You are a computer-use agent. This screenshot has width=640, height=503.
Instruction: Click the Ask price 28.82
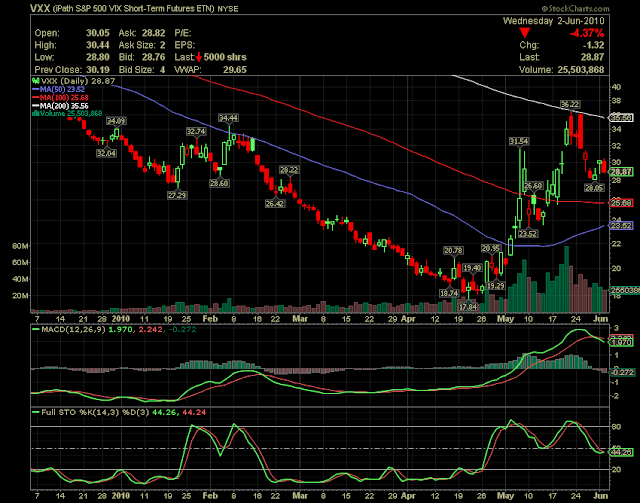[153, 33]
